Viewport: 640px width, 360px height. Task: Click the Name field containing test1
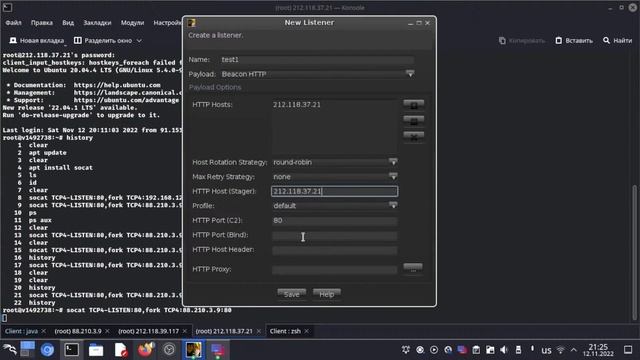tap(317, 60)
